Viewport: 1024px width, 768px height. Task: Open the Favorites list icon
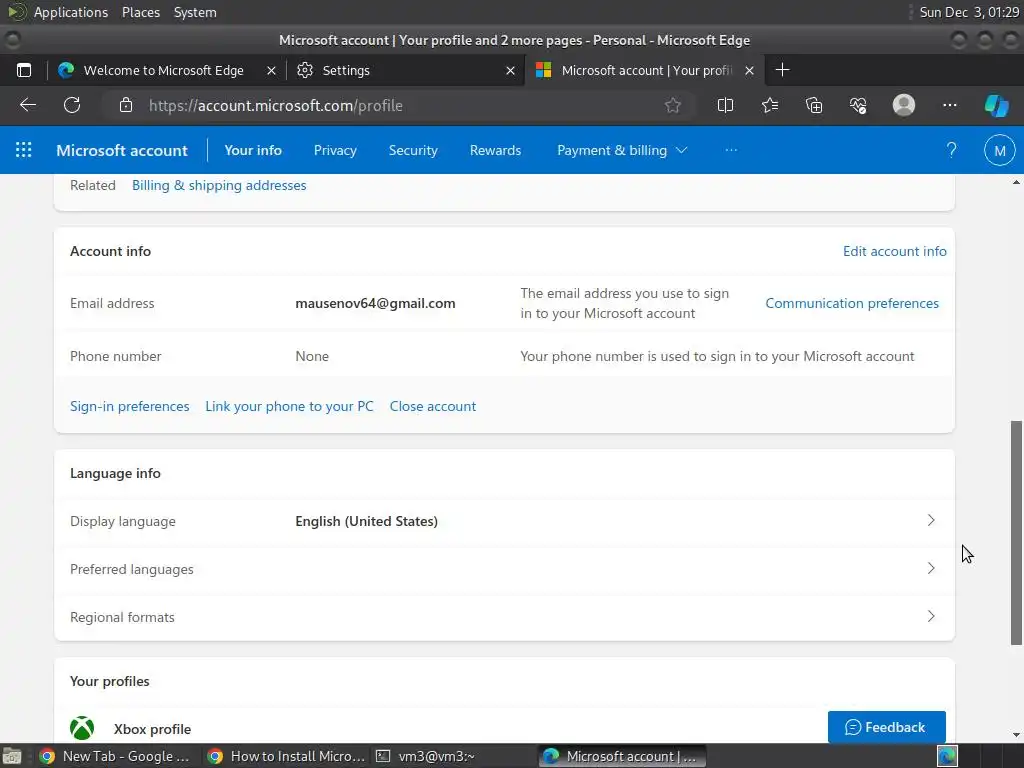770,105
